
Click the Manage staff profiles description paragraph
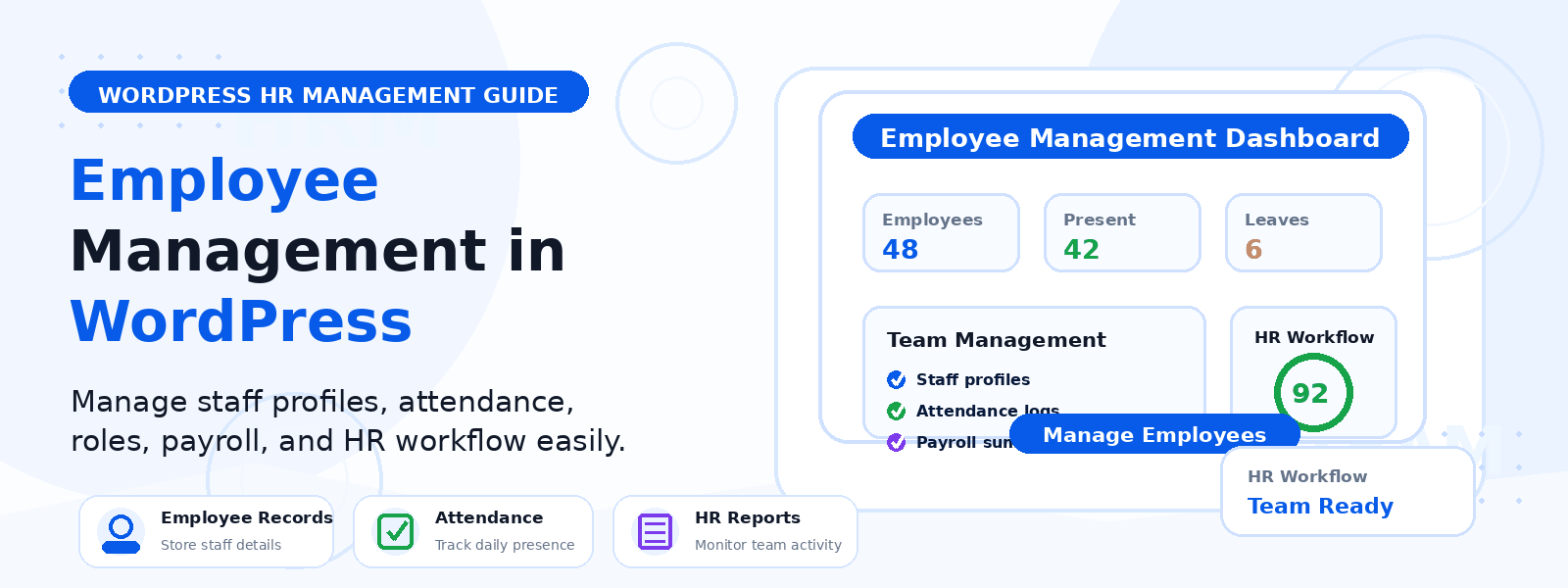[348, 421]
